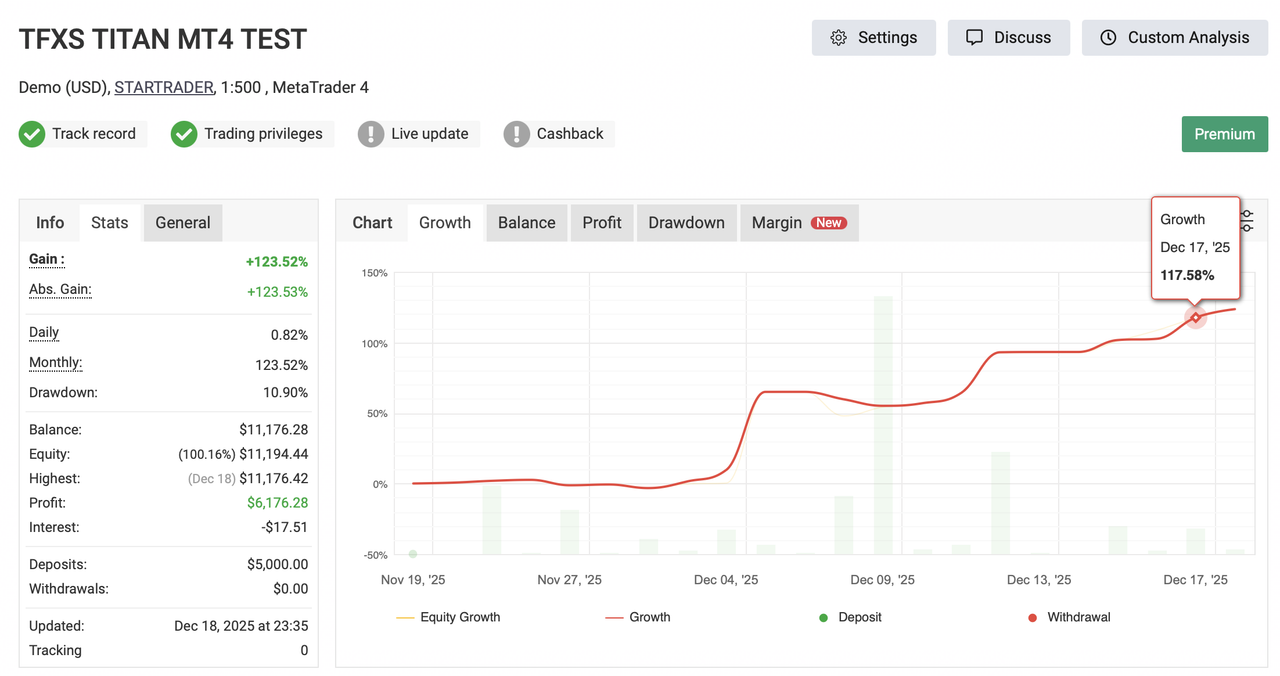
Task: Switch to the Margin chart tab
Action: click(x=799, y=223)
